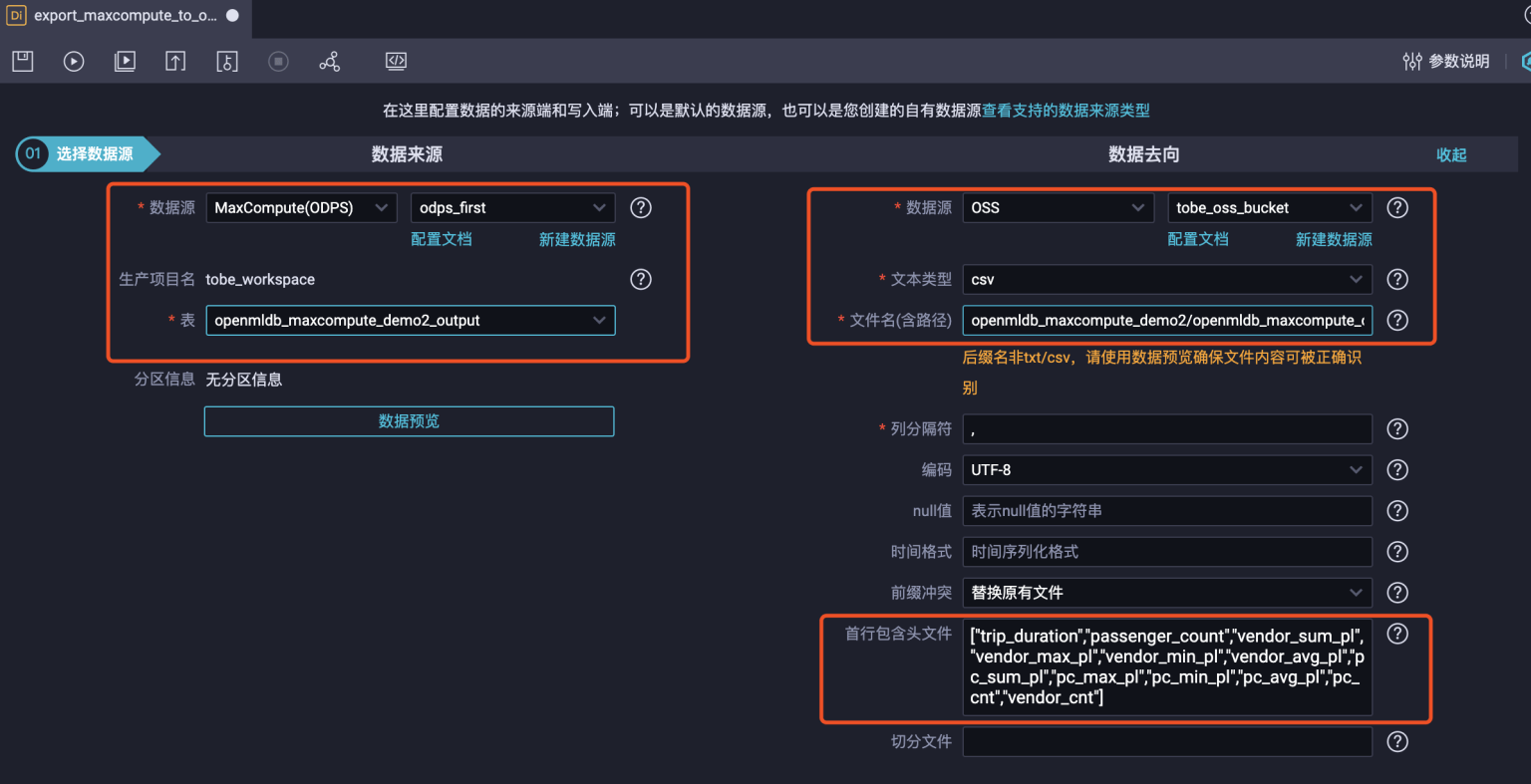Click help icon beside 文件名(含路径) field
Viewport: 1531px width, 784px height.
point(1398,320)
